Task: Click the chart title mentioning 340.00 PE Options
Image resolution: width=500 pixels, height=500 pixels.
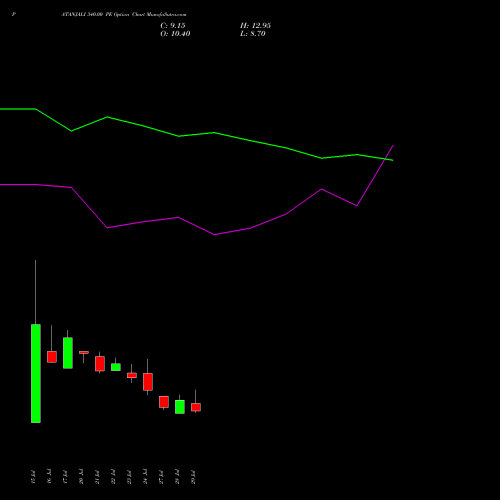Action: click(x=124, y=14)
